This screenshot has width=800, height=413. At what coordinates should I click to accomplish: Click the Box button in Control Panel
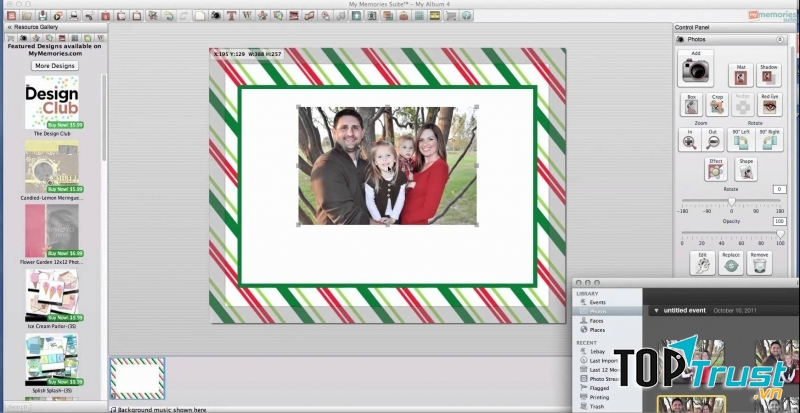pyautogui.click(x=691, y=105)
